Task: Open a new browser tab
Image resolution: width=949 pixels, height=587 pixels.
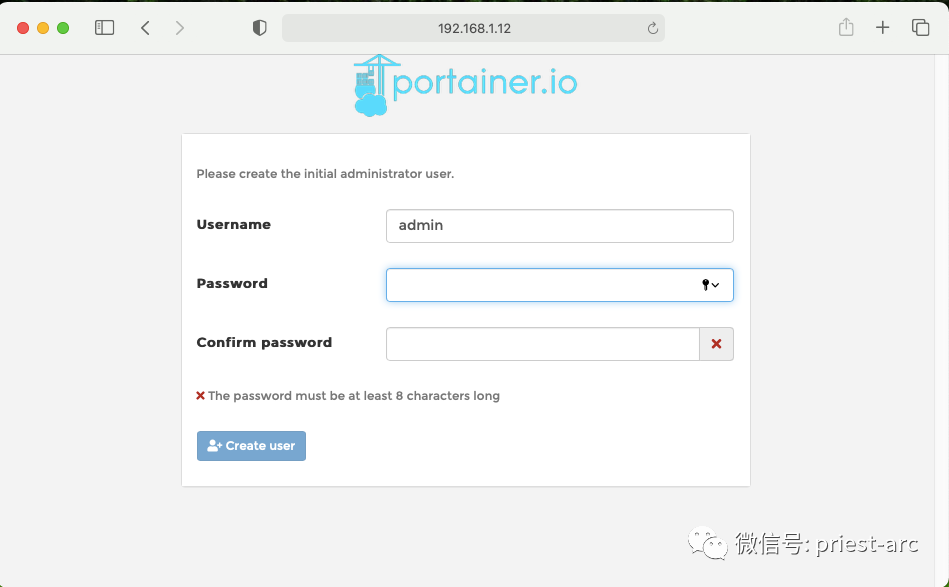Action: tap(882, 28)
